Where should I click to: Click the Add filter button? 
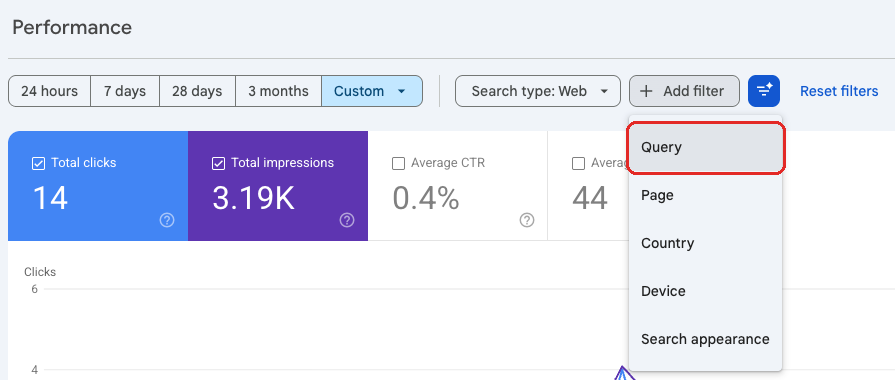click(684, 91)
